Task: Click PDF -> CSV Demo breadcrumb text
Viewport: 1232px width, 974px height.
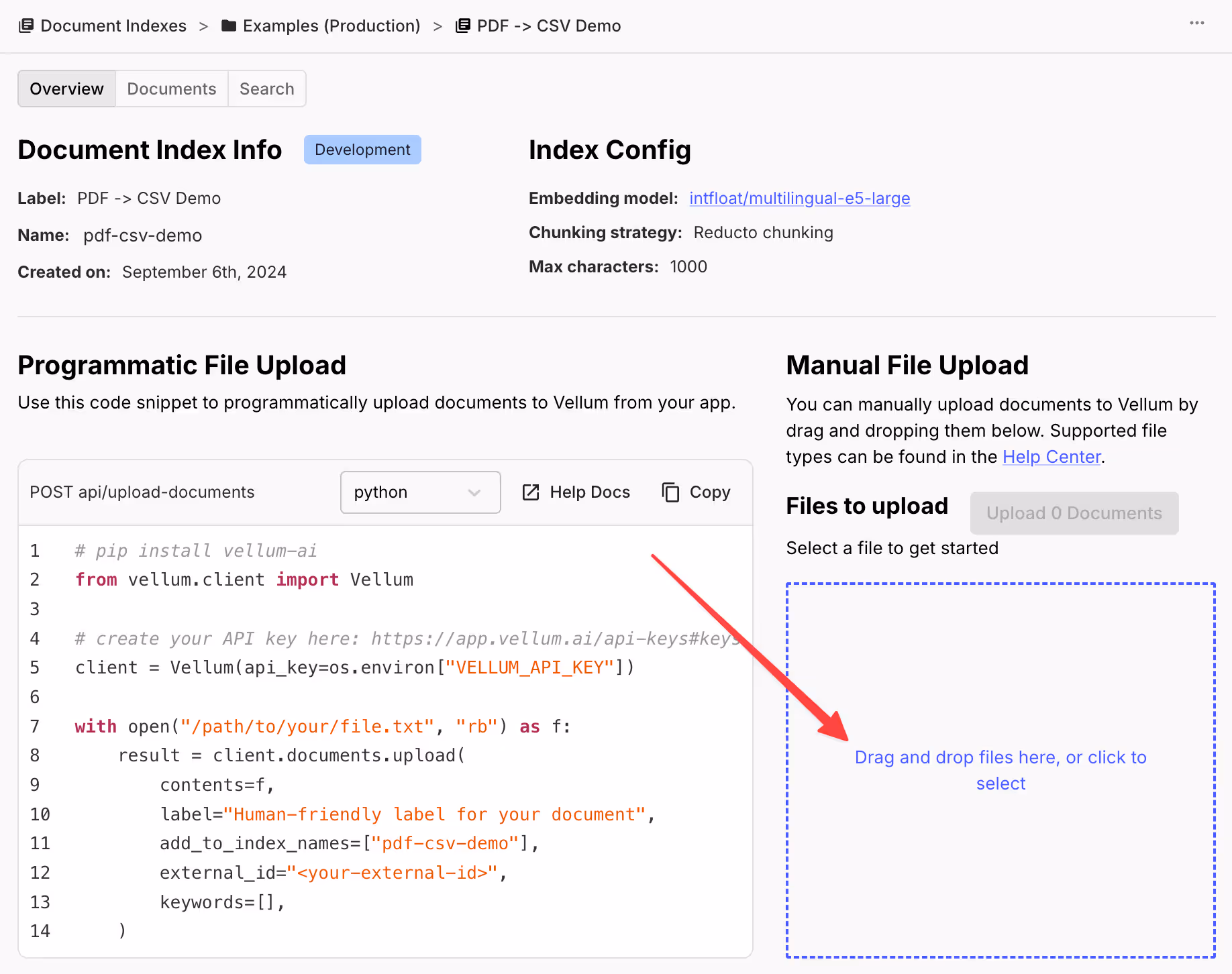Action: 549,25
